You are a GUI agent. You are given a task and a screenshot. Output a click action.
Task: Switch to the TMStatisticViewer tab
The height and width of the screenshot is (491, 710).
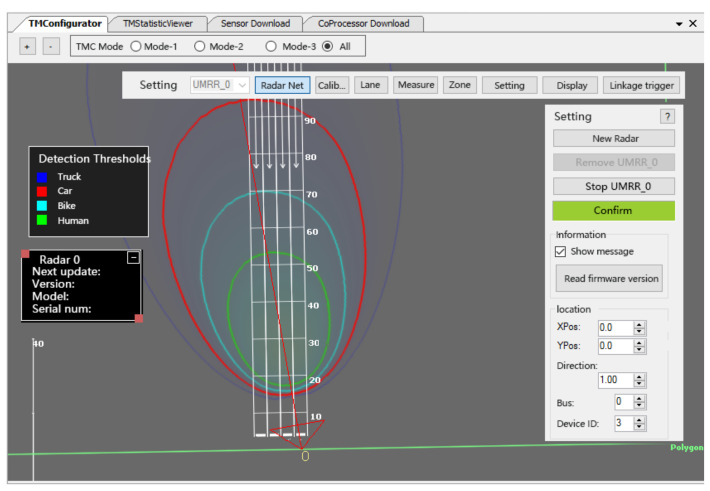[158, 23]
